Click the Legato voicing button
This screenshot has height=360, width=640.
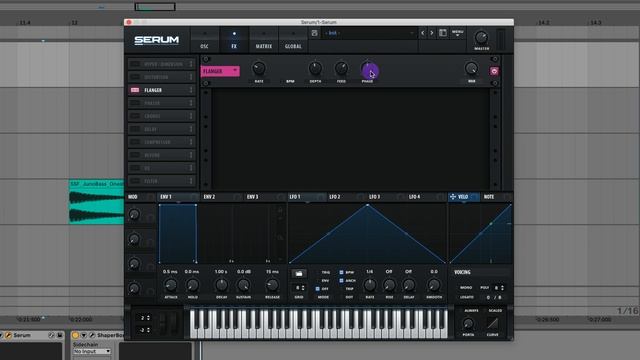[x=467, y=297]
